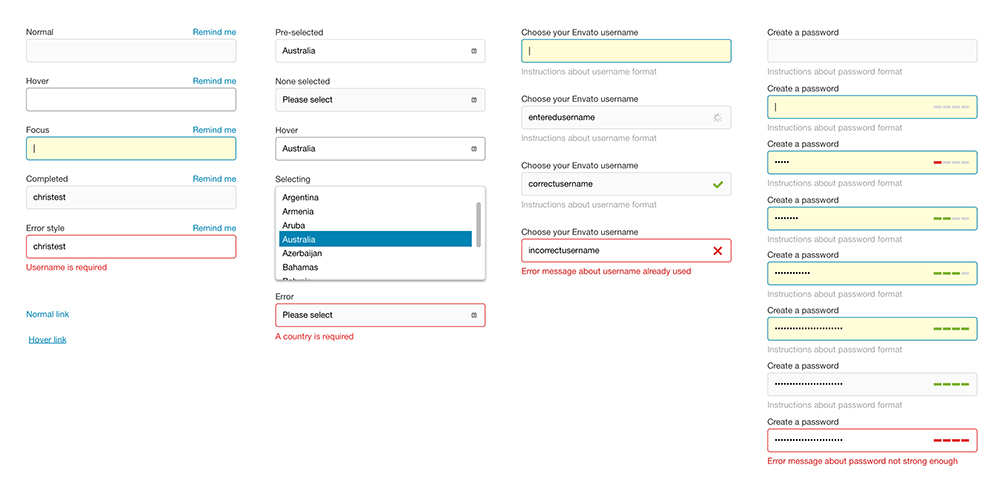The width and height of the screenshot is (1000, 489).
Task: Click the arrow icon on Hover Australia dropdown
Action: tap(473, 149)
